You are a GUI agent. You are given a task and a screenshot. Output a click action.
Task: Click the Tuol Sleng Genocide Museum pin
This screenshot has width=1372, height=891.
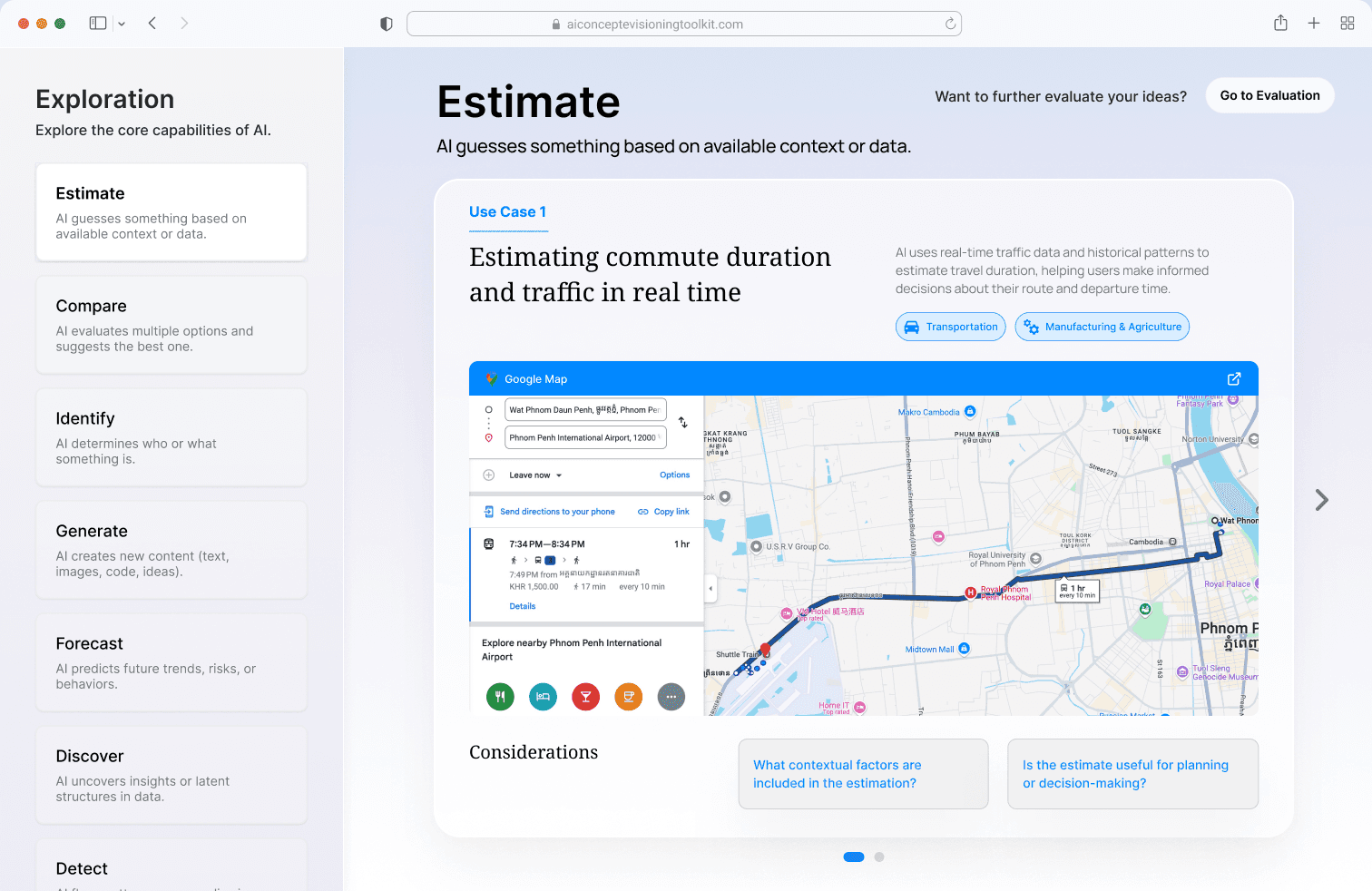1182,672
